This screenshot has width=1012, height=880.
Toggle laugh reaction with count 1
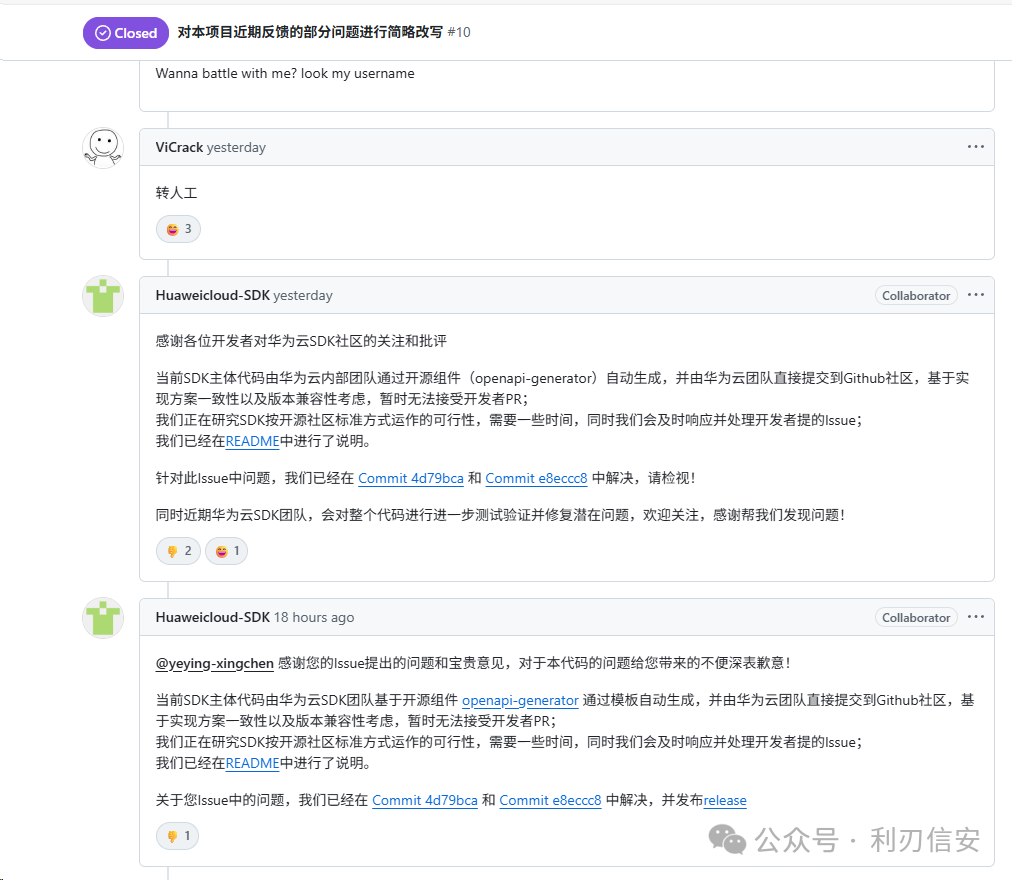(x=227, y=551)
